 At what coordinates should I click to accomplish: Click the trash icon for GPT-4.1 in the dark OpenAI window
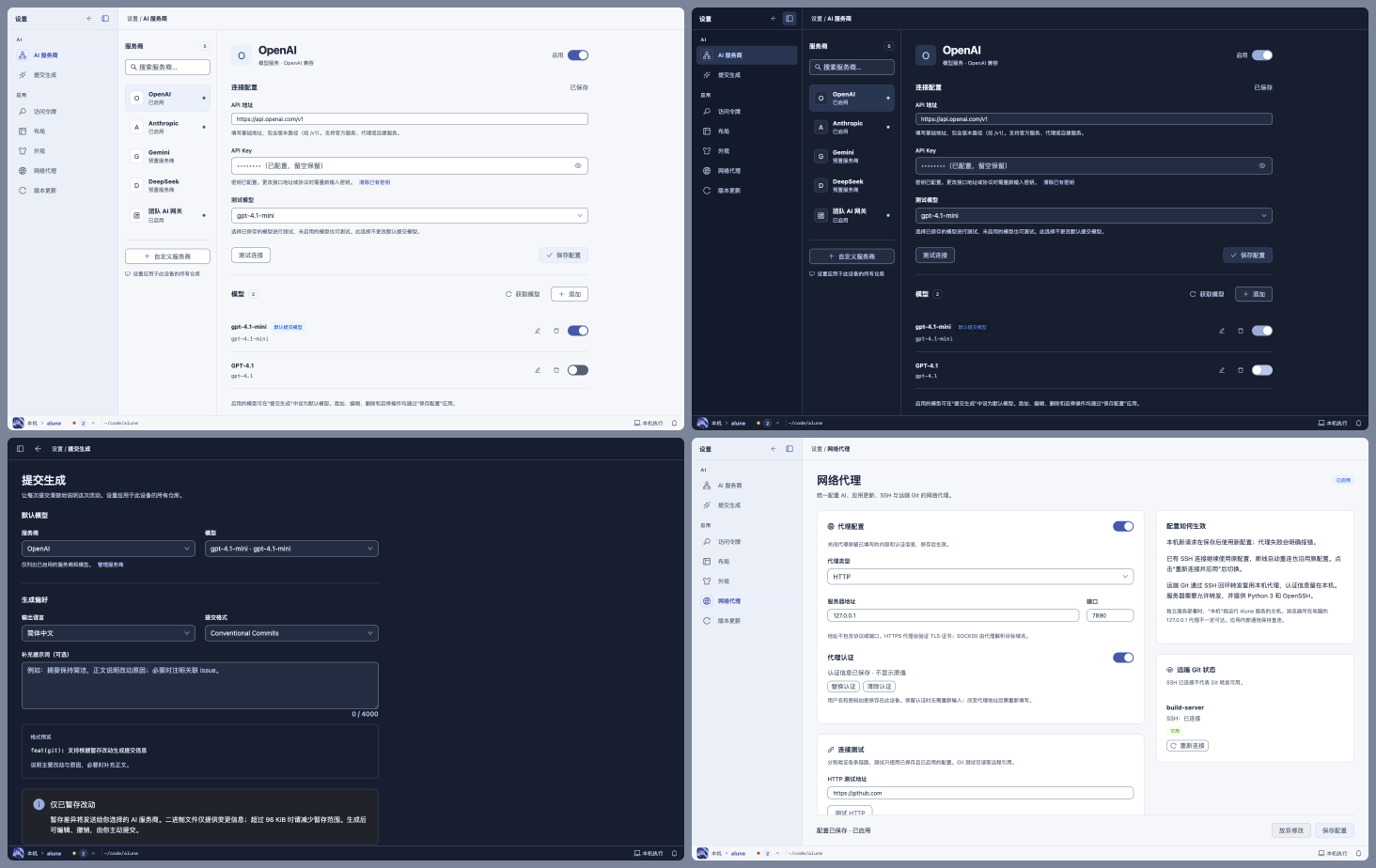[x=1241, y=370]
